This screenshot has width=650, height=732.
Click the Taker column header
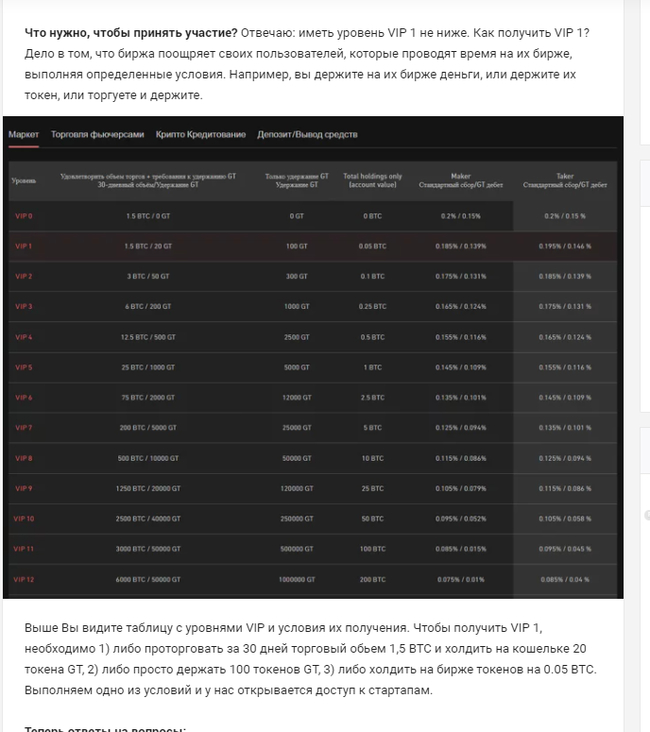pos(565,180)
